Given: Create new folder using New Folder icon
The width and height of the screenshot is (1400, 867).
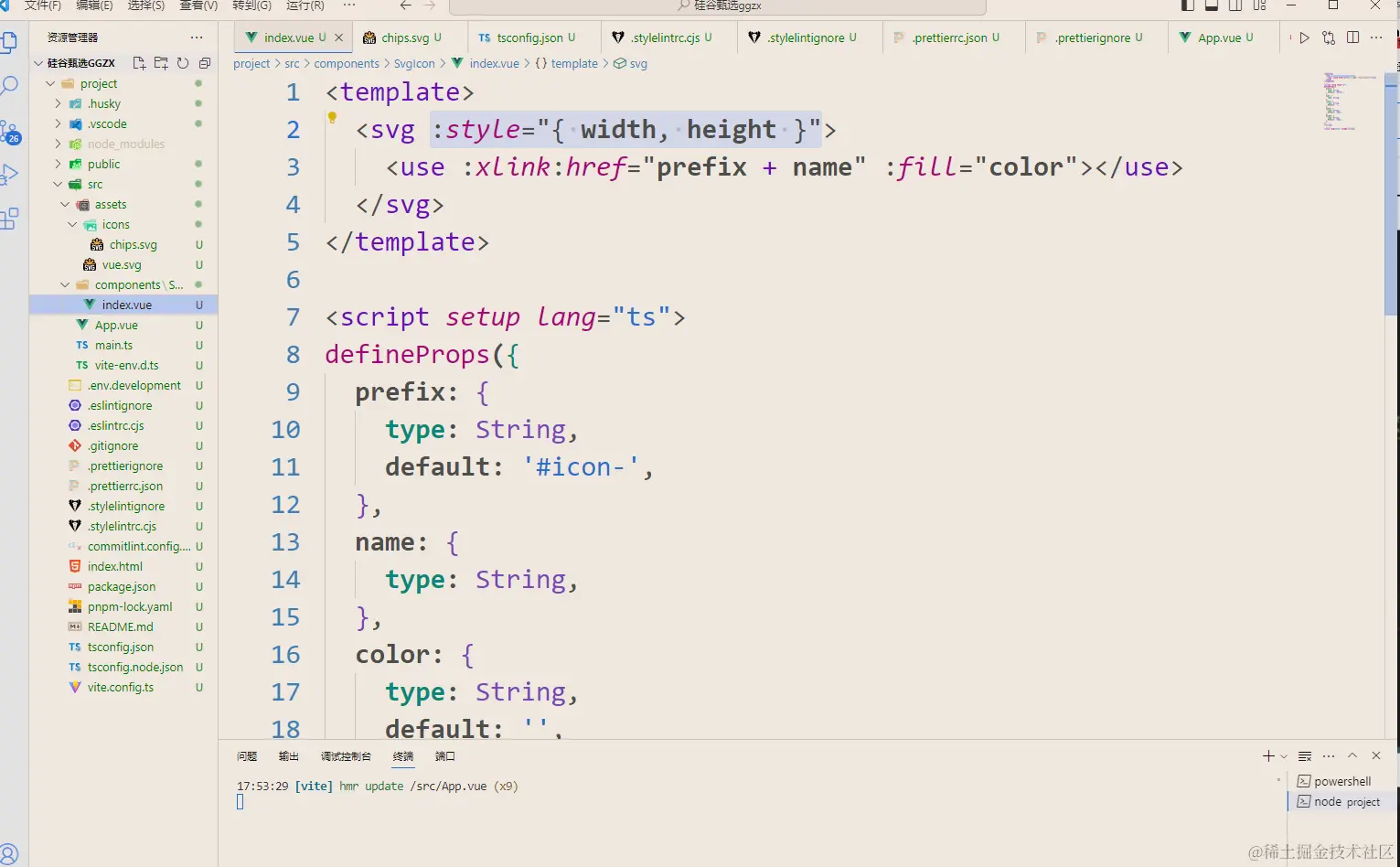Looking at the screenshot, I should 163,62.
